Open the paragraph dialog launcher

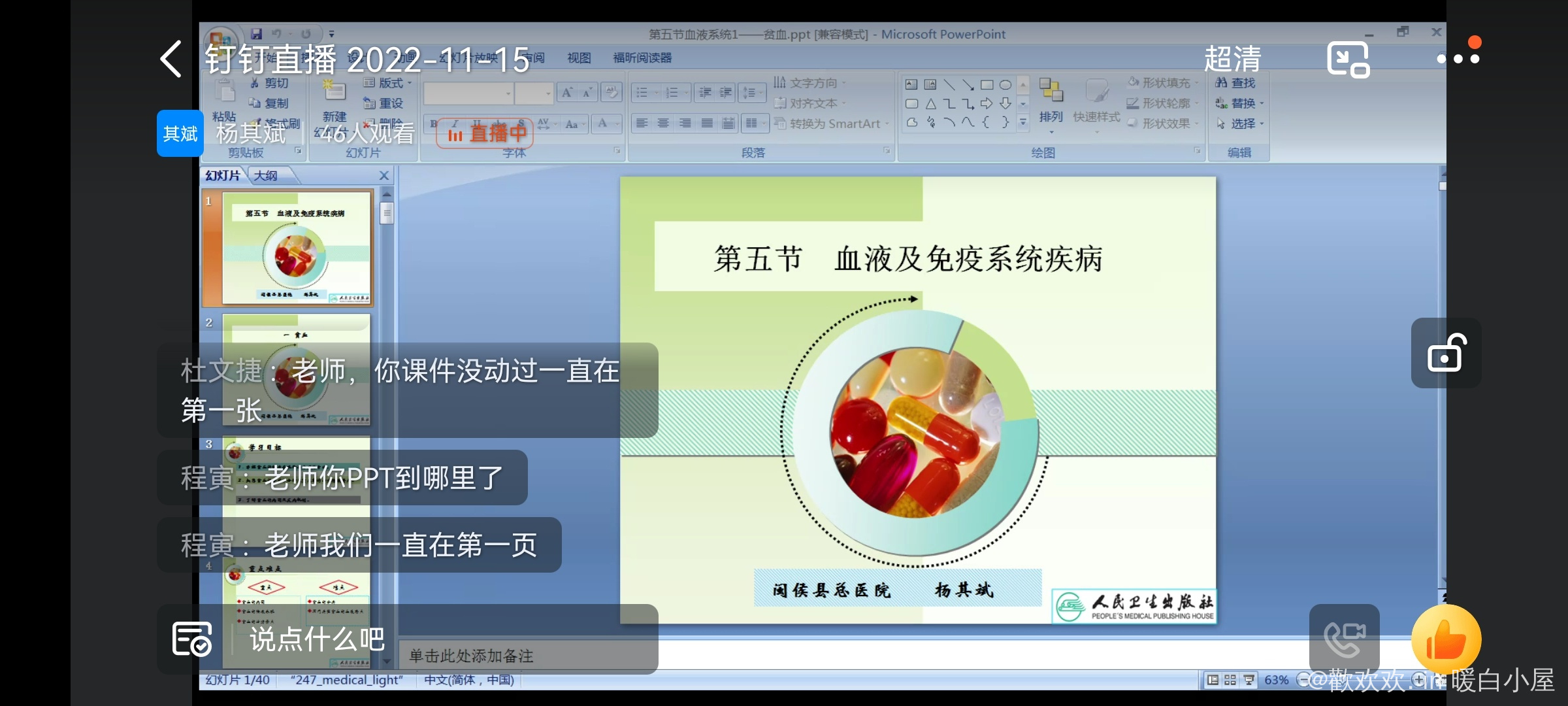coord(887,151)
